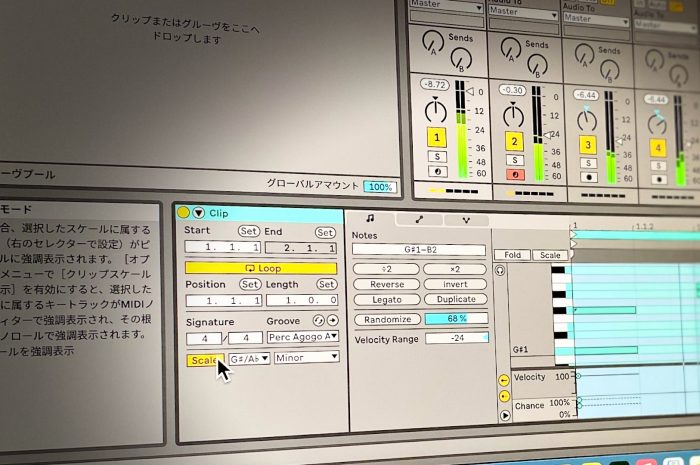Toggle the Scale button beside Fold

click(x=550, y=255)
